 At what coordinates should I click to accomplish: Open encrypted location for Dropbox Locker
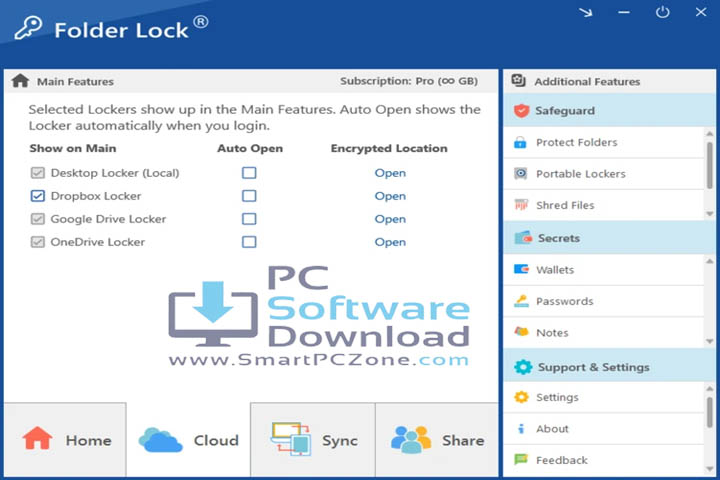coord(390,196)
